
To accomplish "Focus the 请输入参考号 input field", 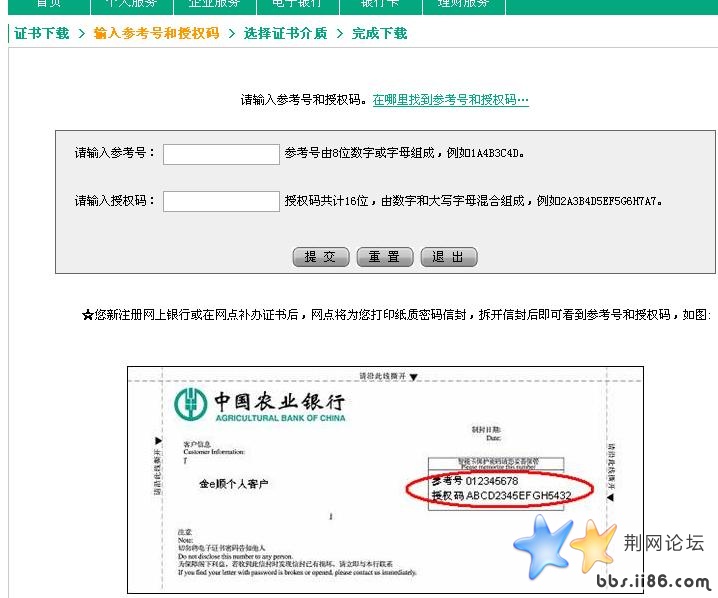I will [221, 154].
